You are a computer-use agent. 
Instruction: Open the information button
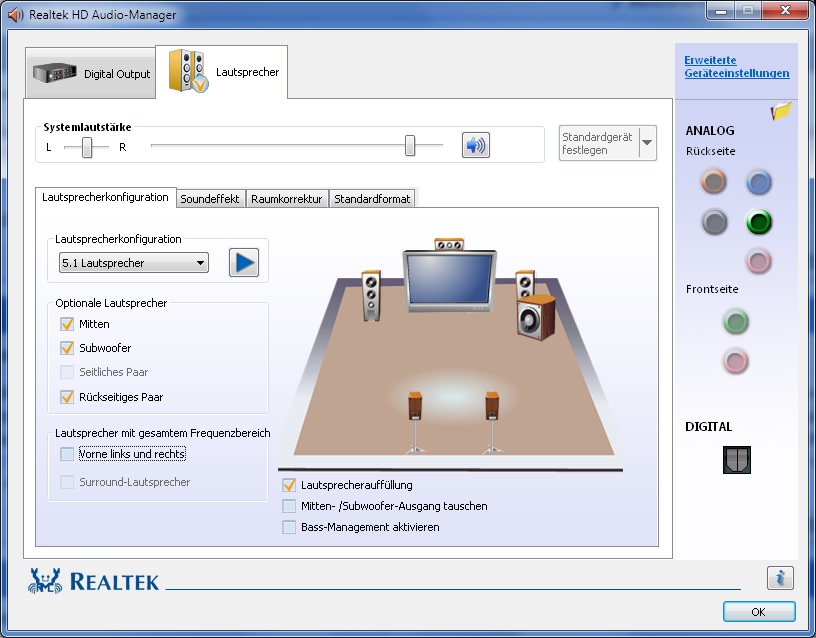tap(780, 578)
